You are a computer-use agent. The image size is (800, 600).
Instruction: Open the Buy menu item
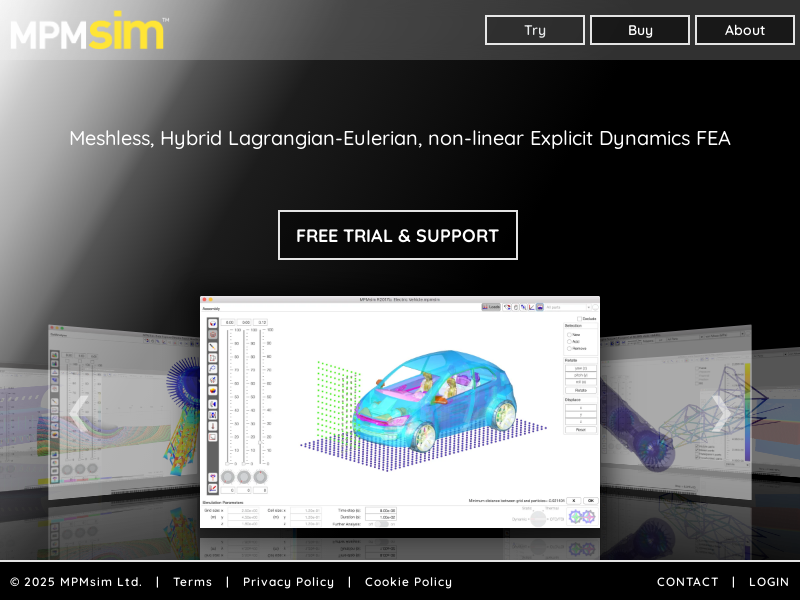coord(640,30)
